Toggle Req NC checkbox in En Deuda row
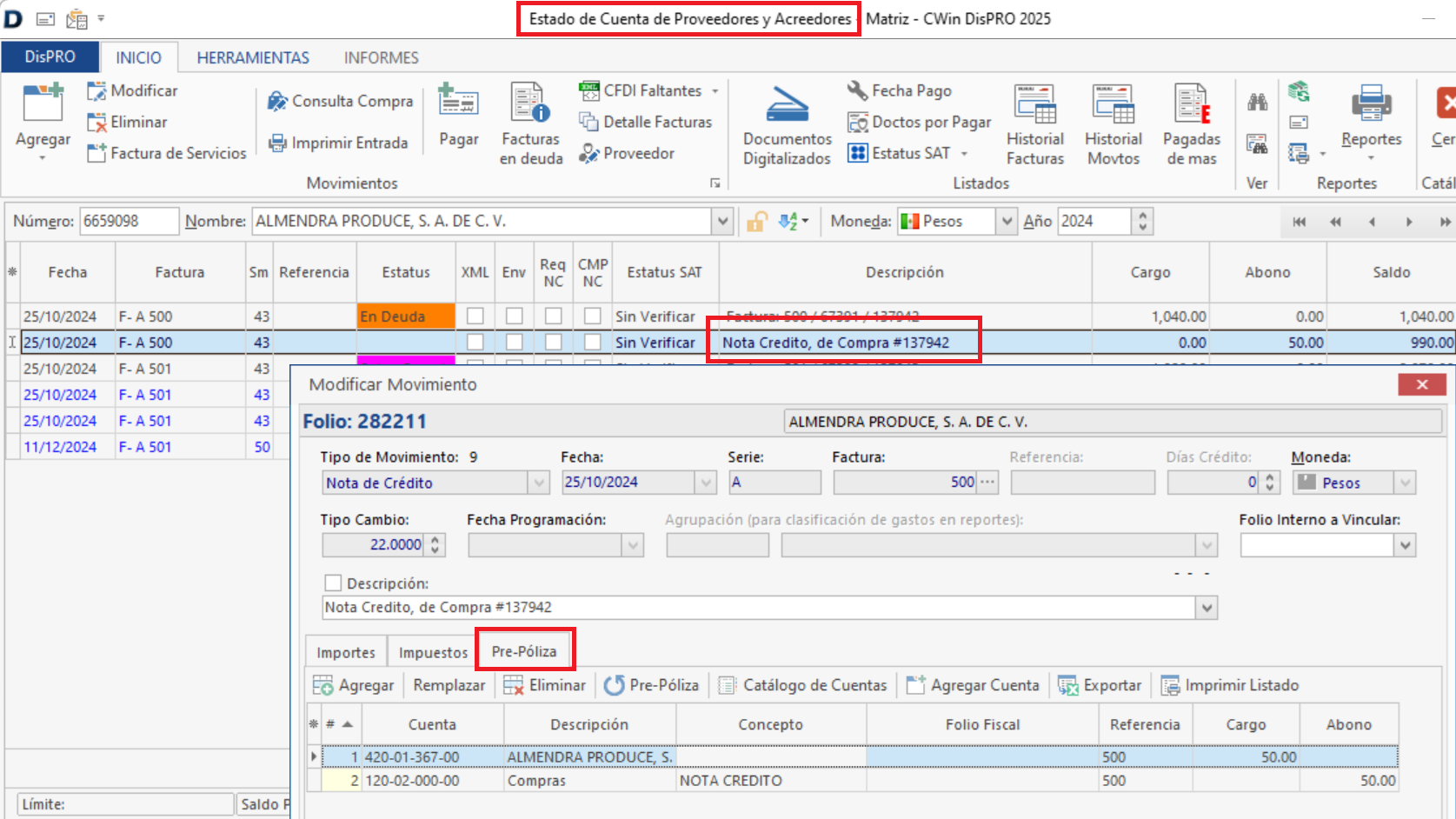The height and width of the screenshot is (819, 1456). [x=554, y=316]
